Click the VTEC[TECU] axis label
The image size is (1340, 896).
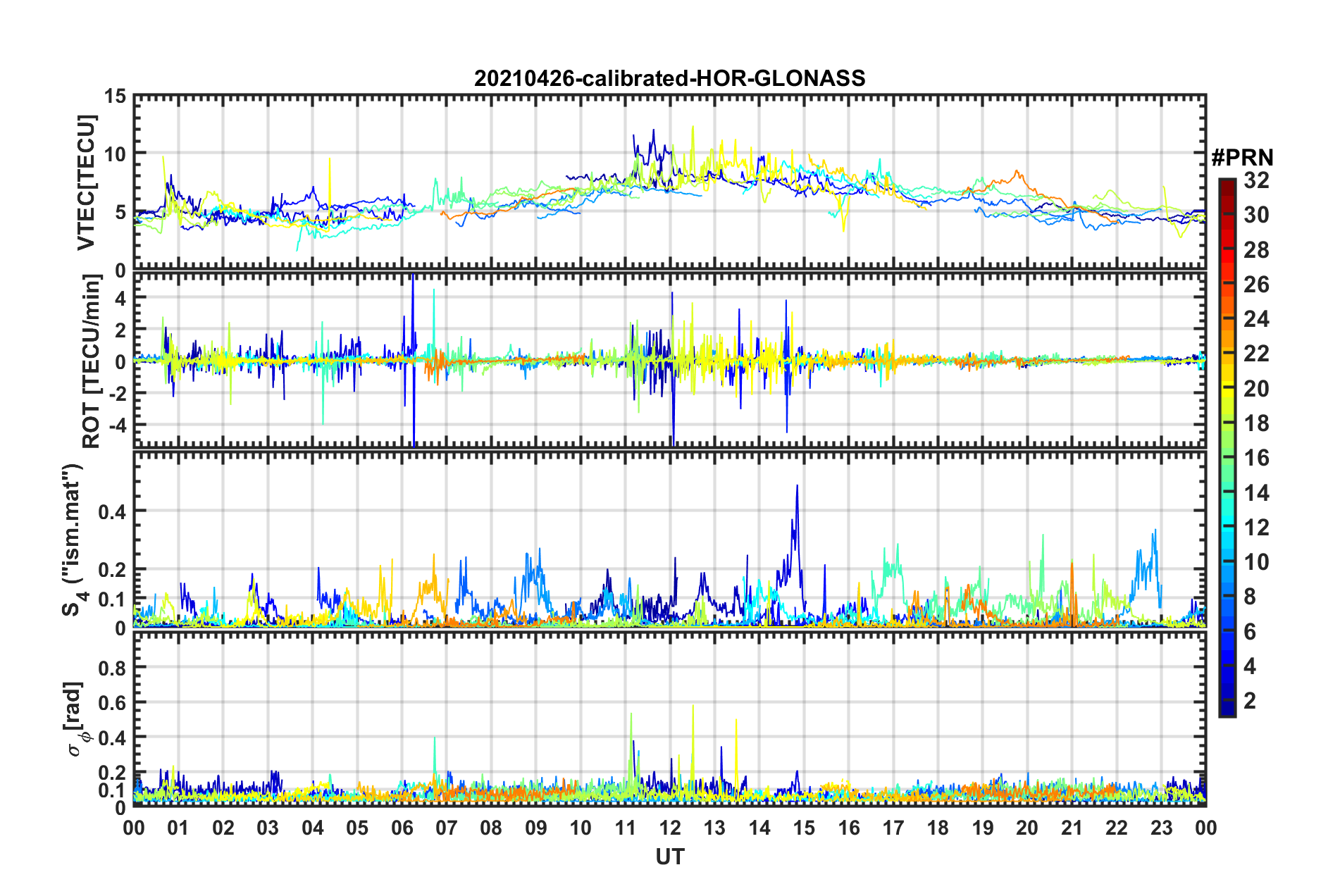[86, 183]
